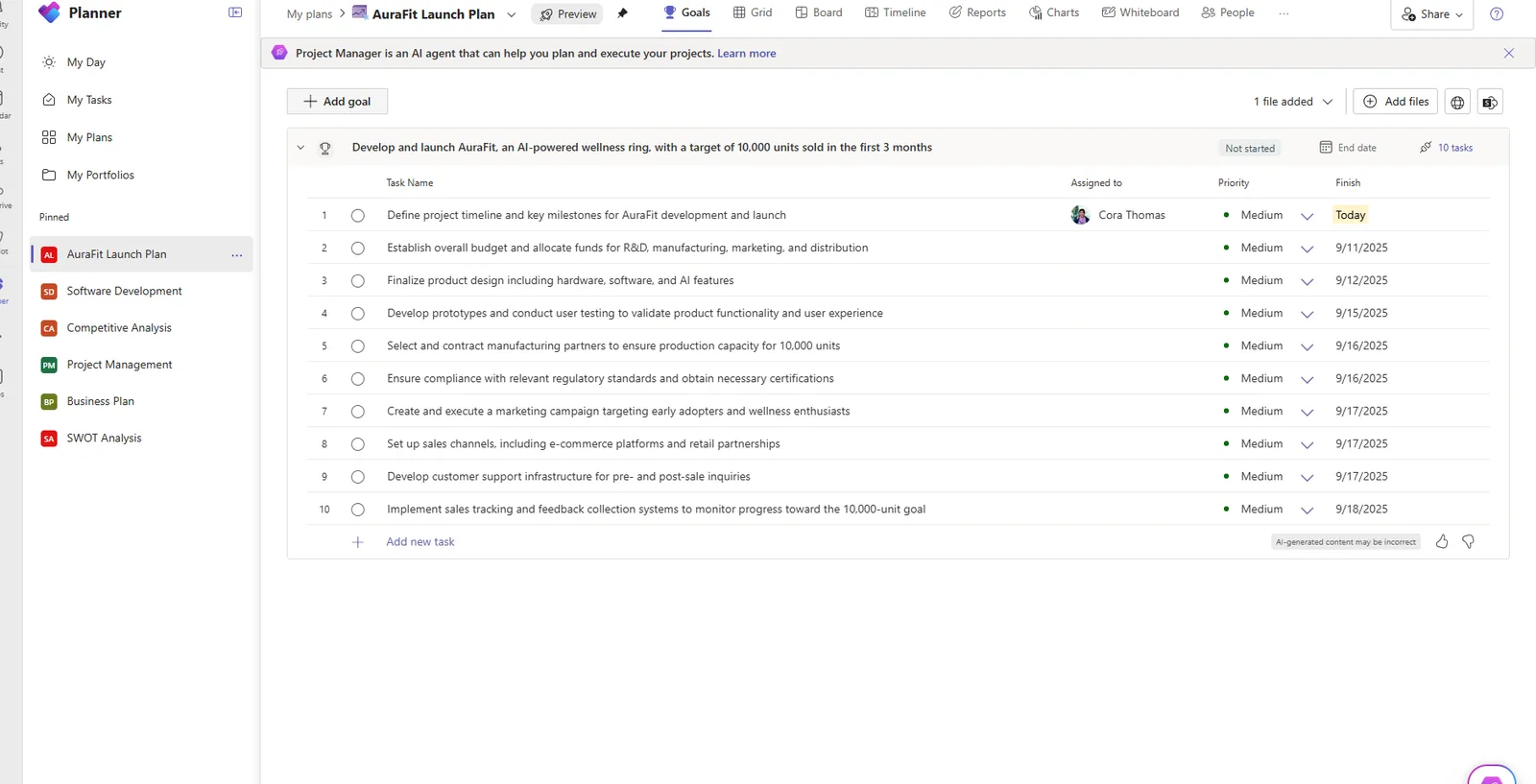Open the Whiteboard tab
1536x784 pixels.
(x=1140, y=12)
